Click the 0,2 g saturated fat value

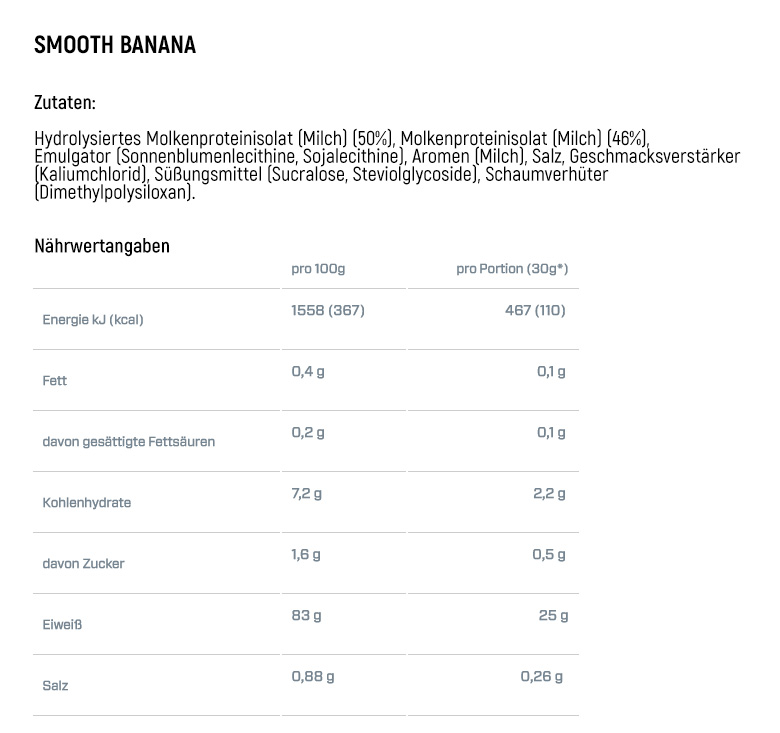(x=308, y=433)
